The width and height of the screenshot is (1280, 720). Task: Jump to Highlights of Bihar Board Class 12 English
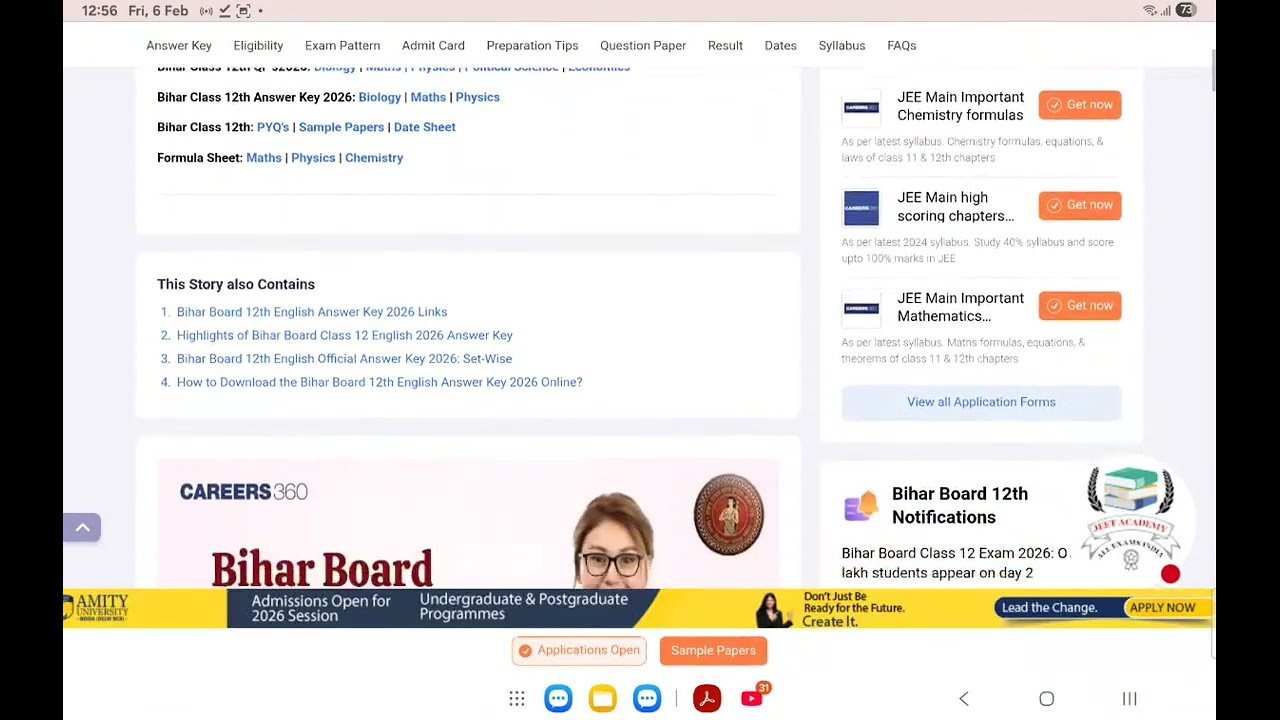[x=345, y=335]
